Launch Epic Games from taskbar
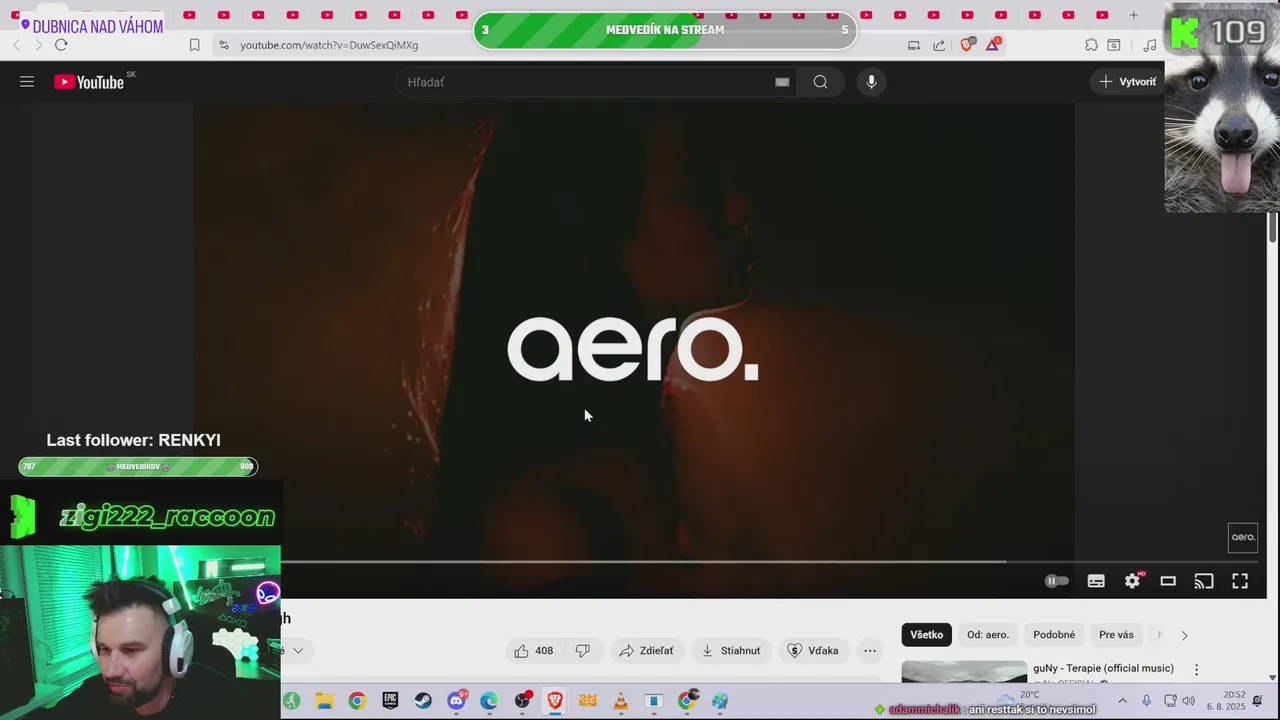This screenshot has height=720, width=1280. [390, 701]
